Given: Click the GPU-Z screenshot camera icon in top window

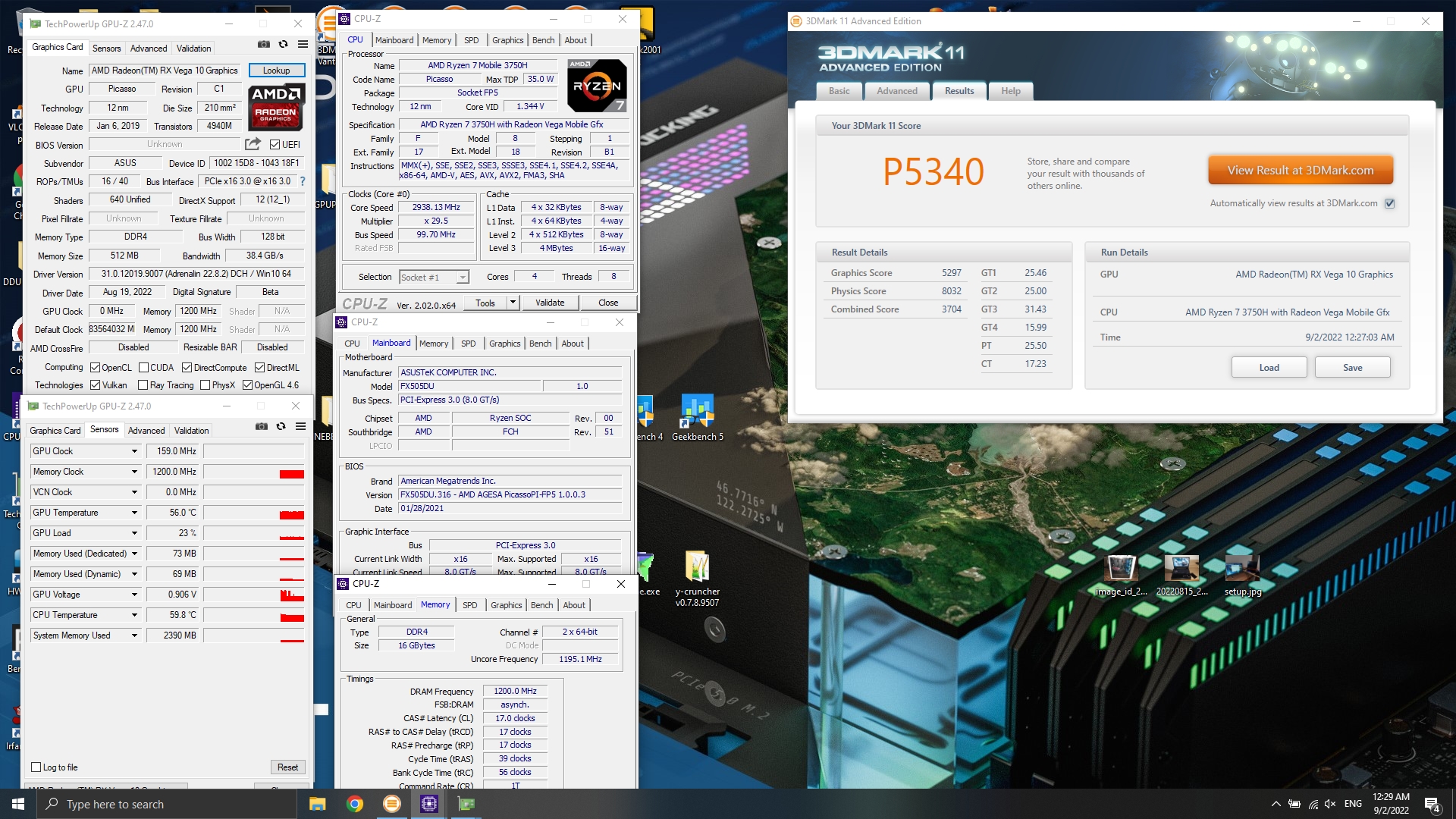Looking at the screenshot, I should pos(263,45).
